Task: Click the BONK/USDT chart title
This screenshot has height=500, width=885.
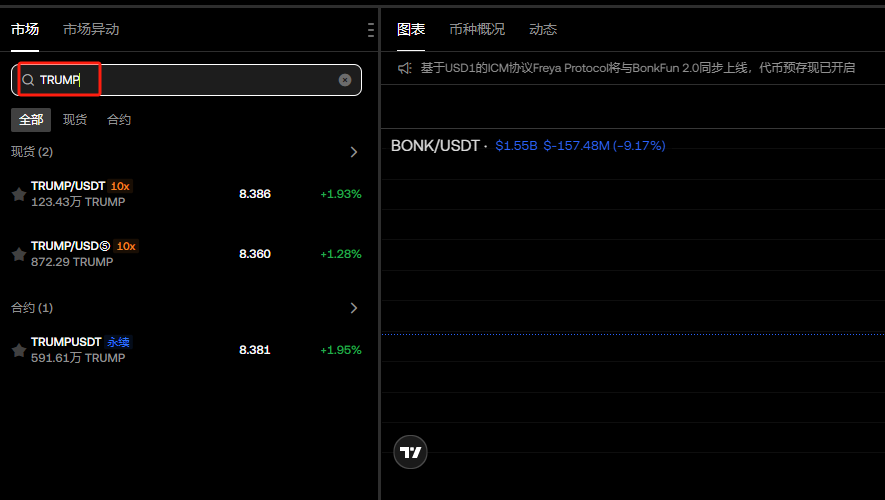Action: point(435,146)
